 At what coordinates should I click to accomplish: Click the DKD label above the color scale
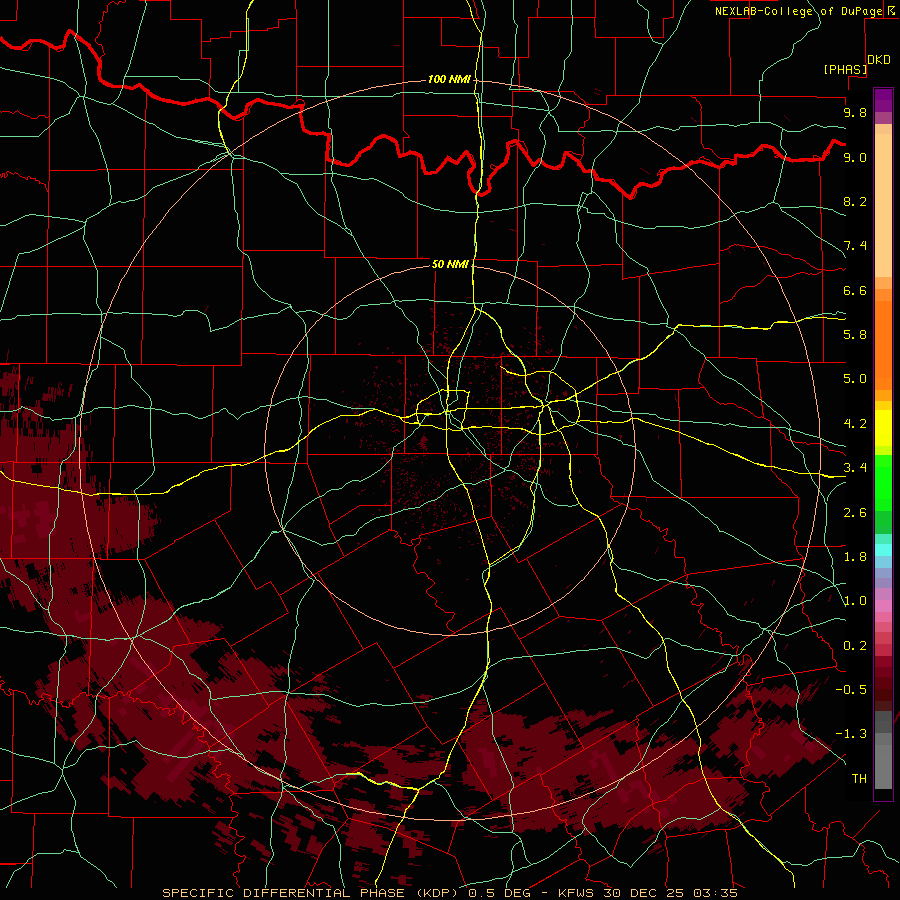tap(879, 60)
